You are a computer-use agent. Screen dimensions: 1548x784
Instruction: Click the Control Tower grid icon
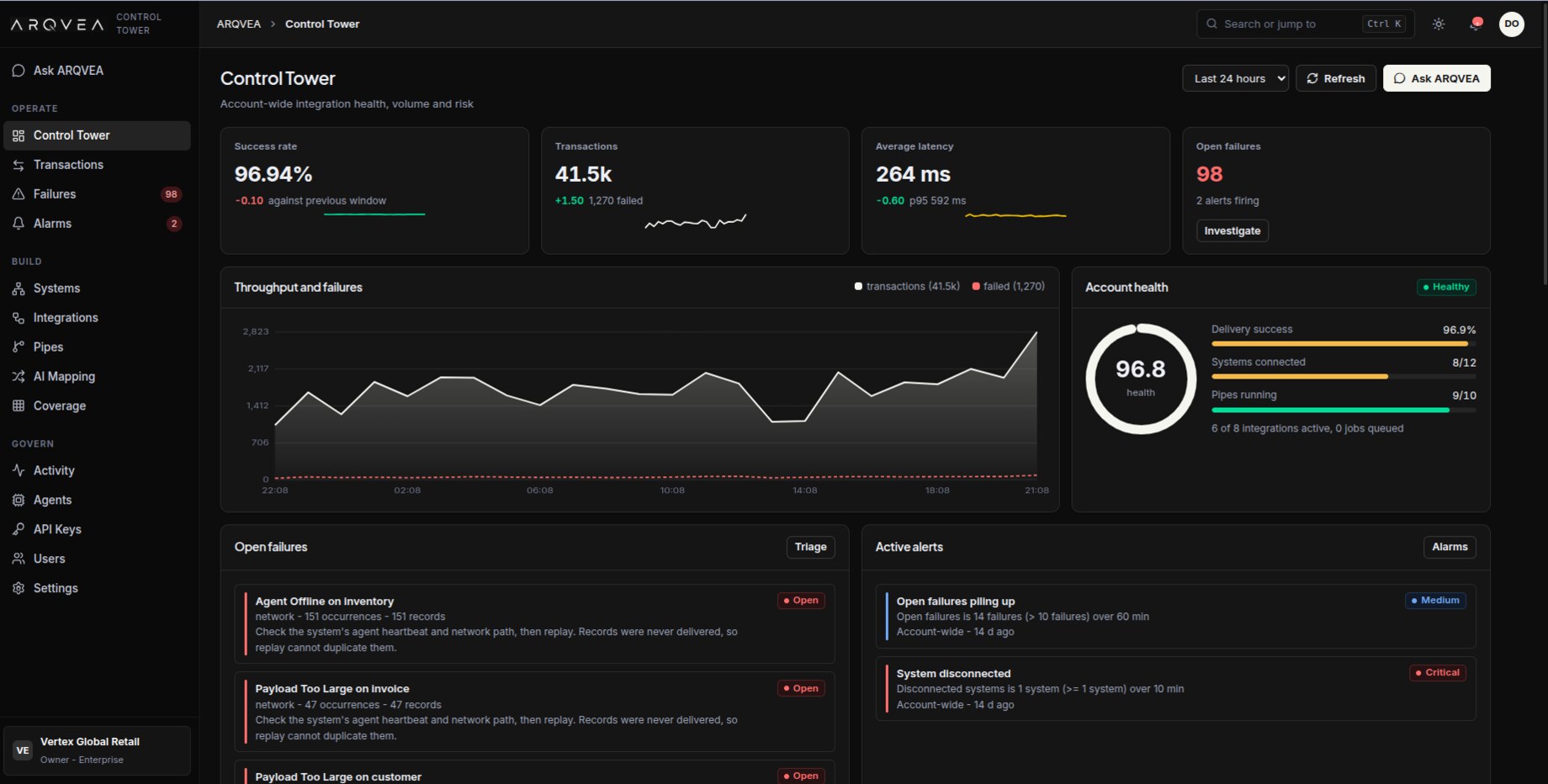(x=19, y=135)
